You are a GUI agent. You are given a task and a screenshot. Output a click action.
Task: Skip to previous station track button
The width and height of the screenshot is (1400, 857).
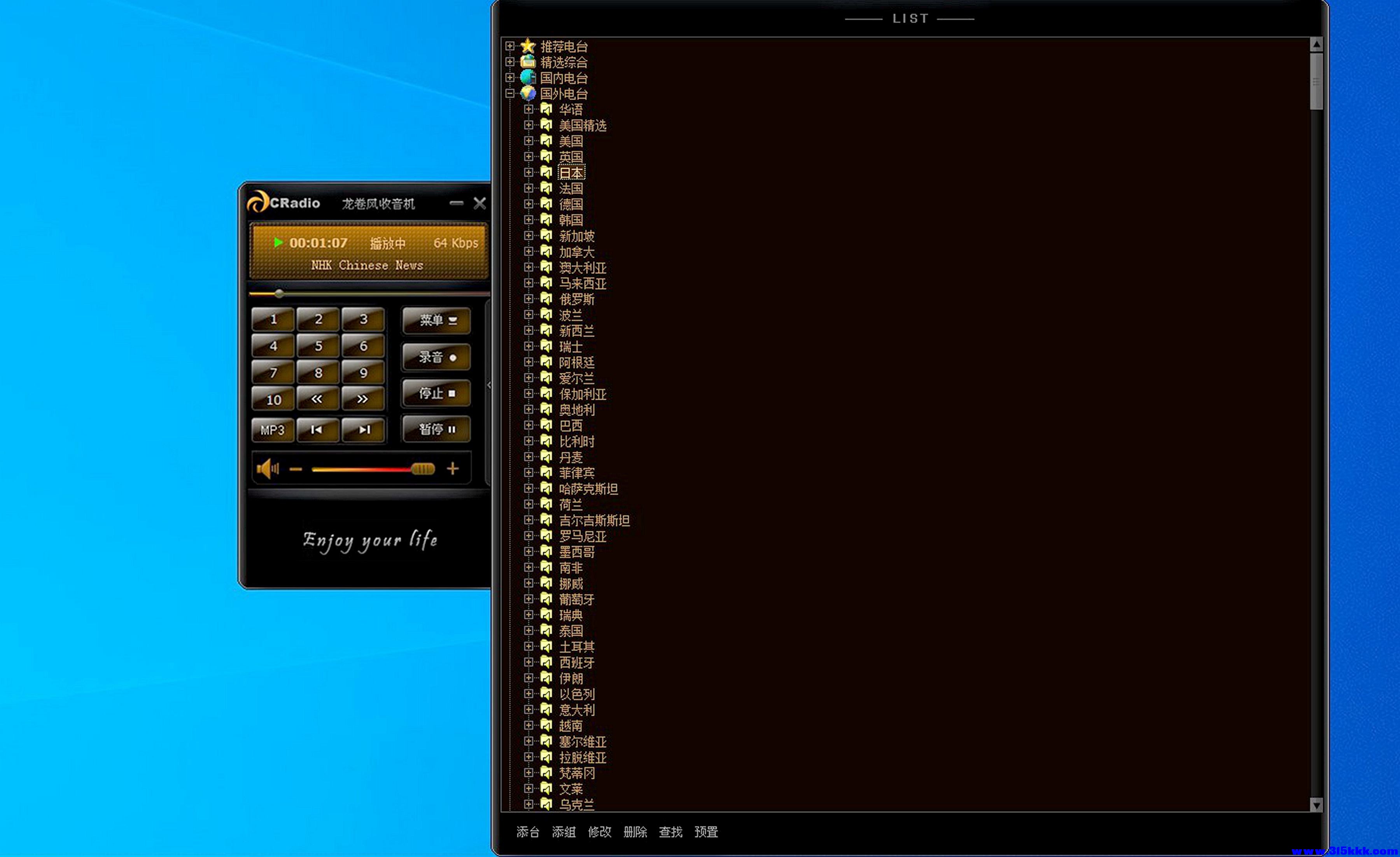[x=317, y=429]
